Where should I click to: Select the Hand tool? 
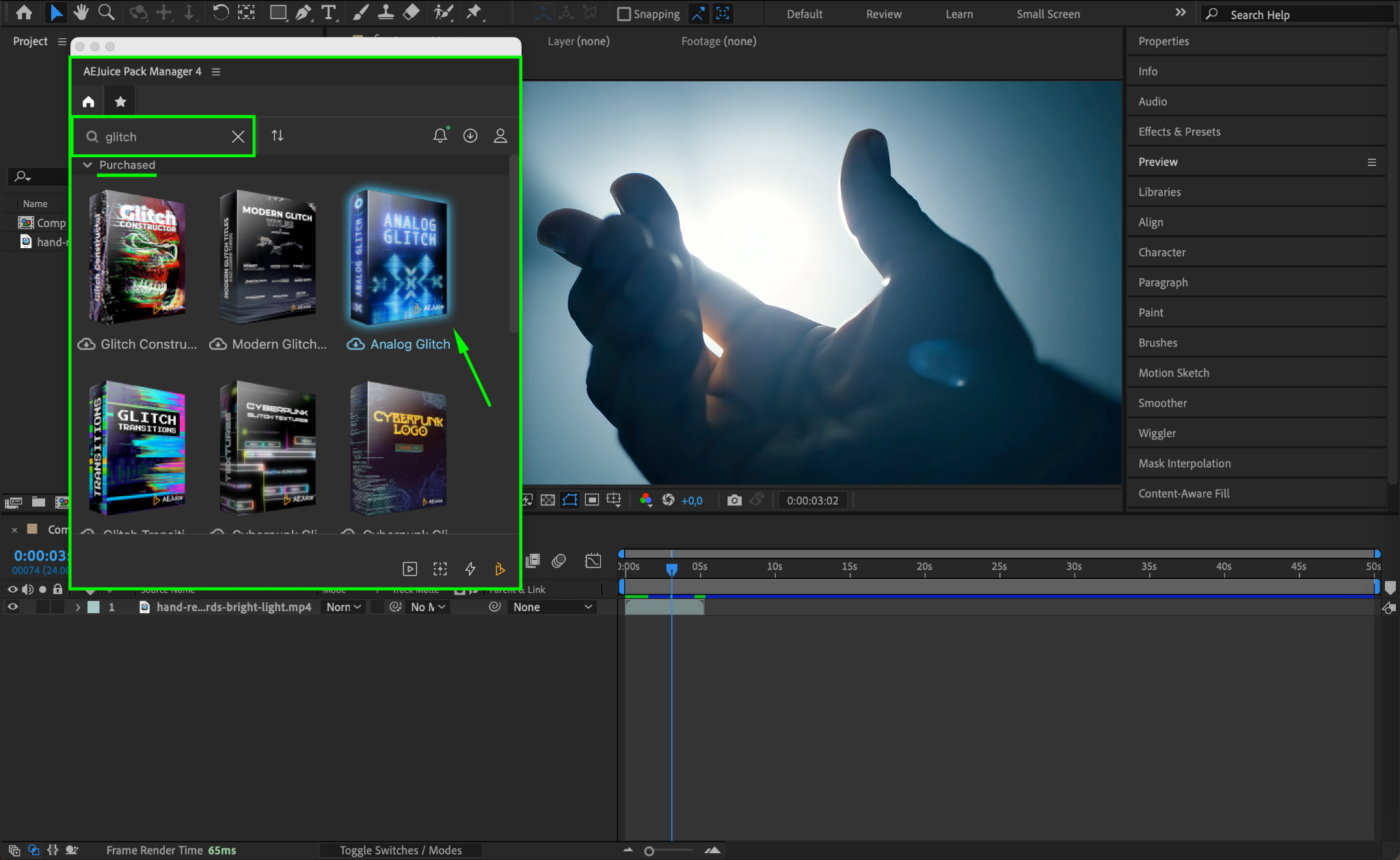click(x=81, y=12)
